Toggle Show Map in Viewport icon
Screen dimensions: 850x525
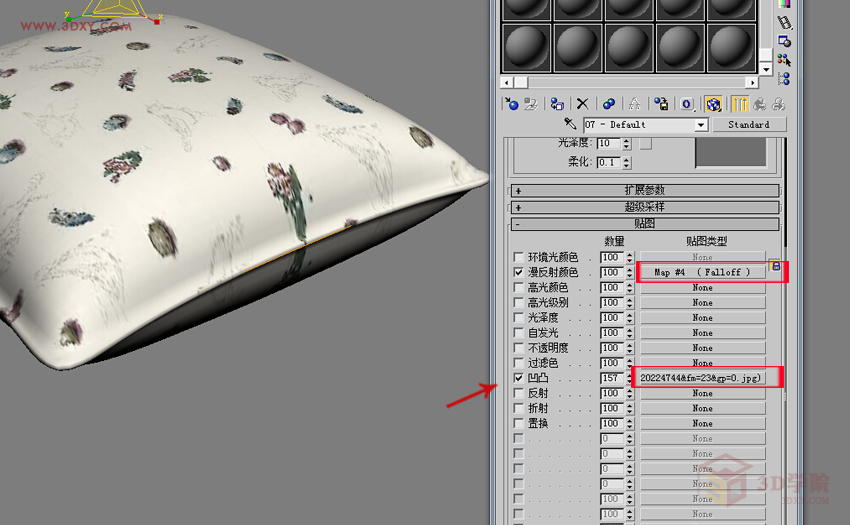(x=713, y=104)
